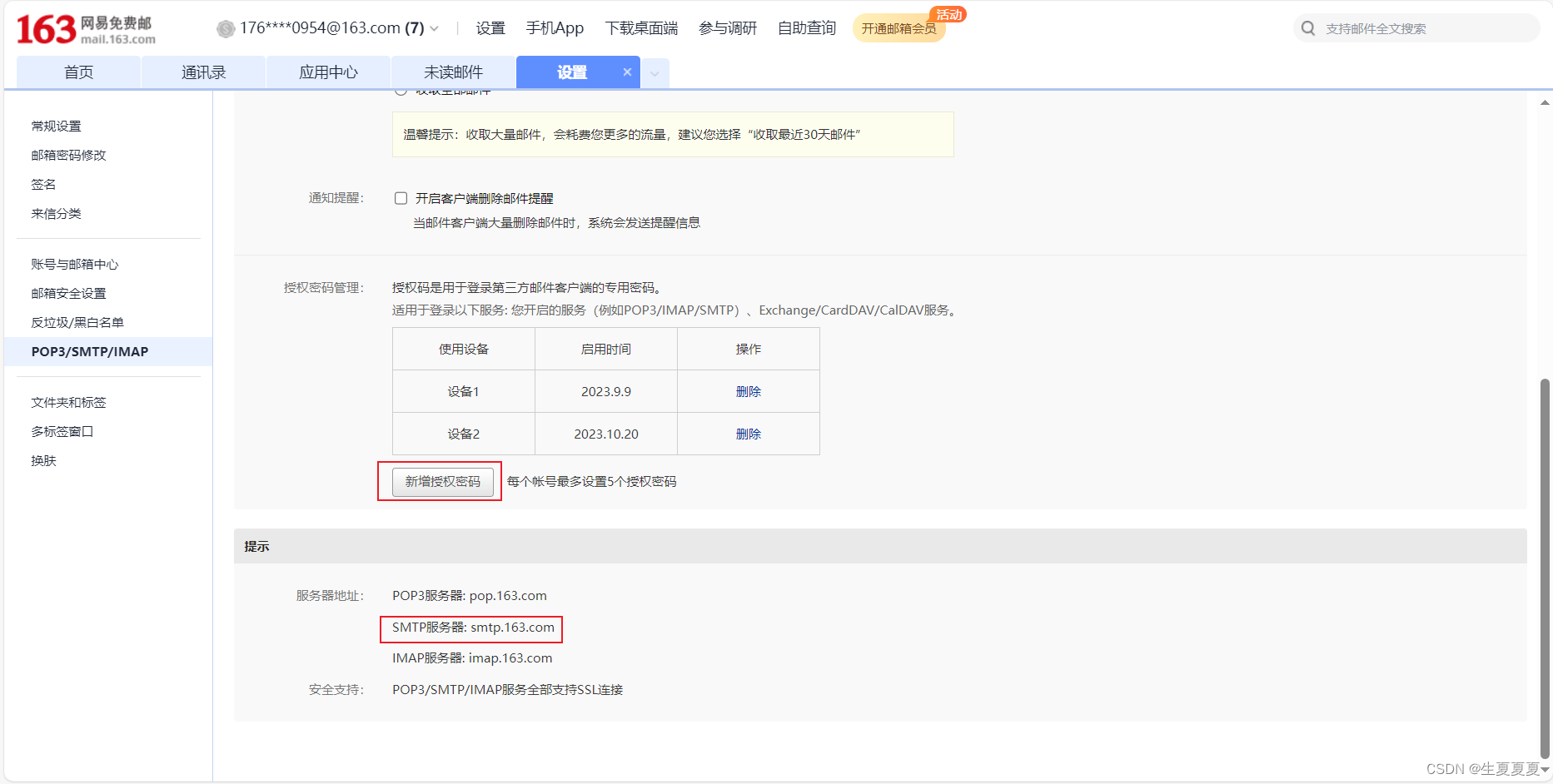
Task: Switch to the 应用中心 tab
Action: point(328,72)
